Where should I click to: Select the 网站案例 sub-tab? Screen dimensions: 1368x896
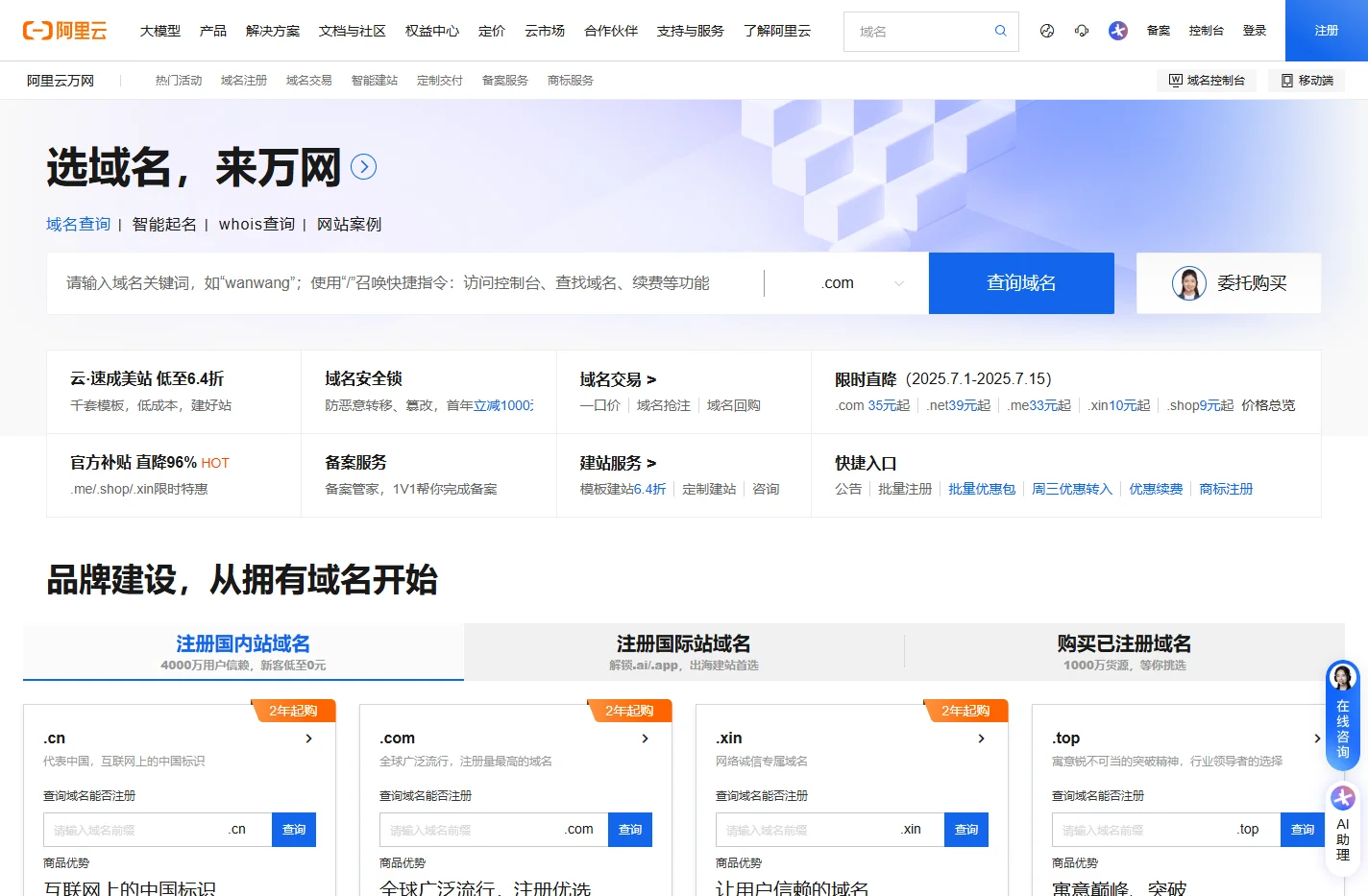coord(349,224)
